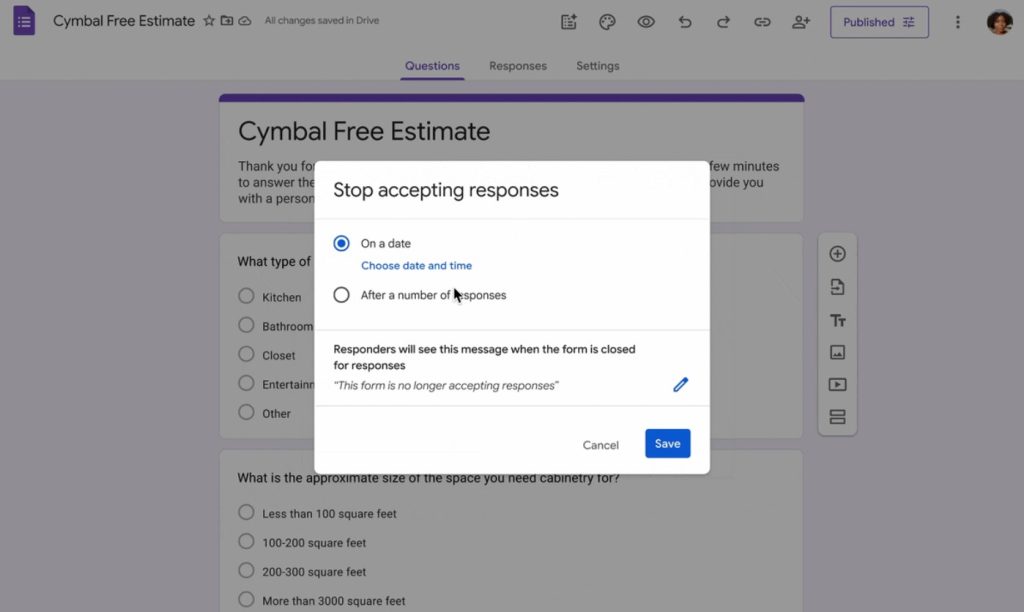Click the import questions icon
This screenshot has height=612, width=1024.
(x=838, y=287)
